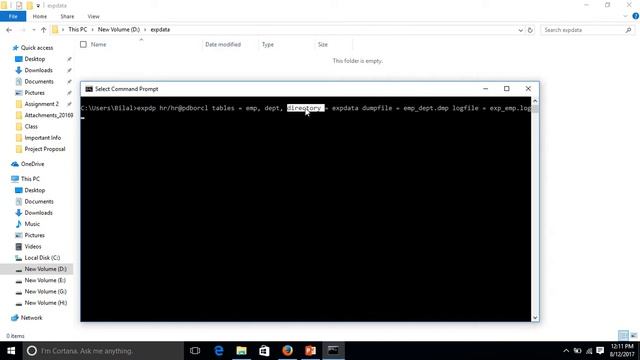
Task: Open pinned Desktop under Quick access
Action: 35,59
